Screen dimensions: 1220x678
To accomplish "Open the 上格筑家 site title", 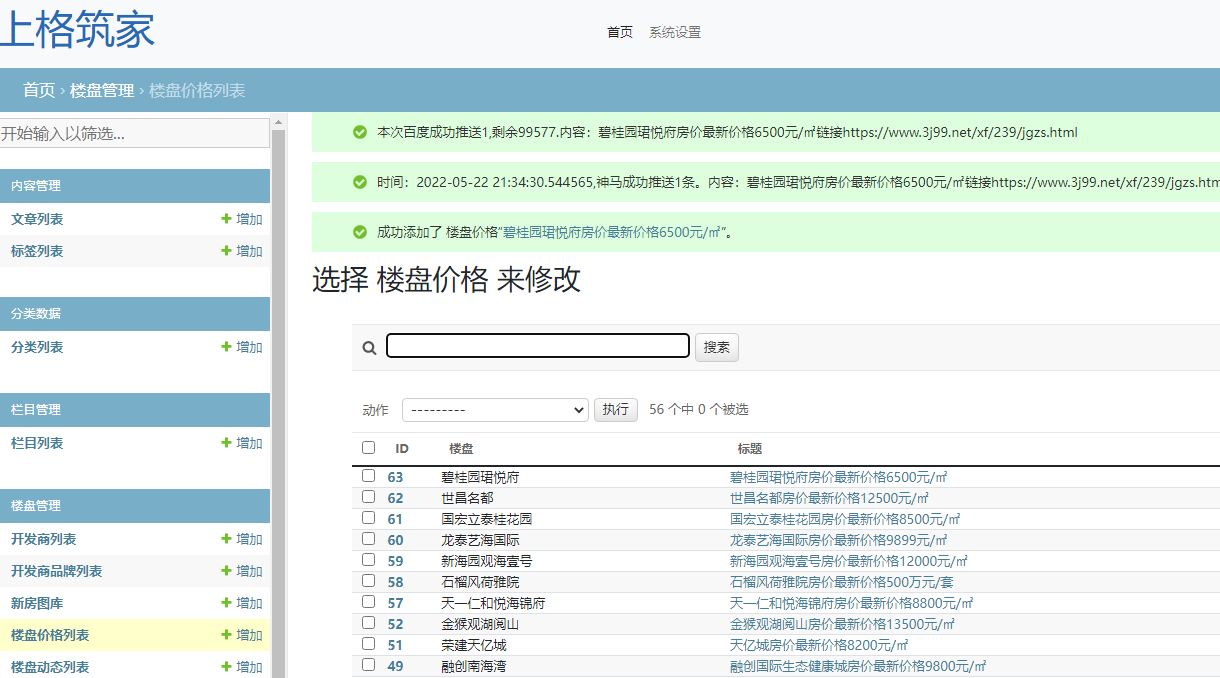I will 77,29.
